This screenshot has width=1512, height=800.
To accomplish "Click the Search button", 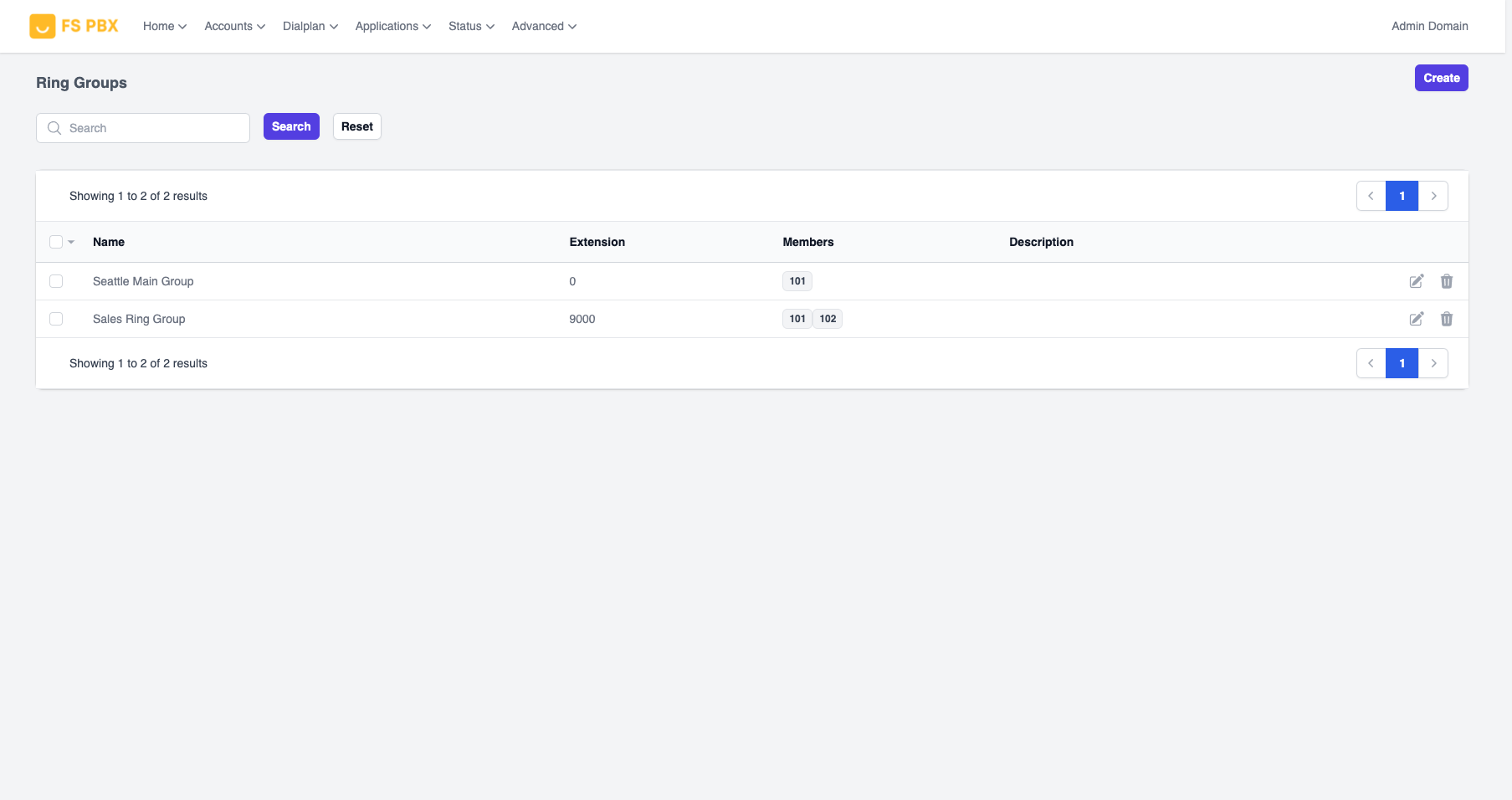I will (x=290, y=126).
